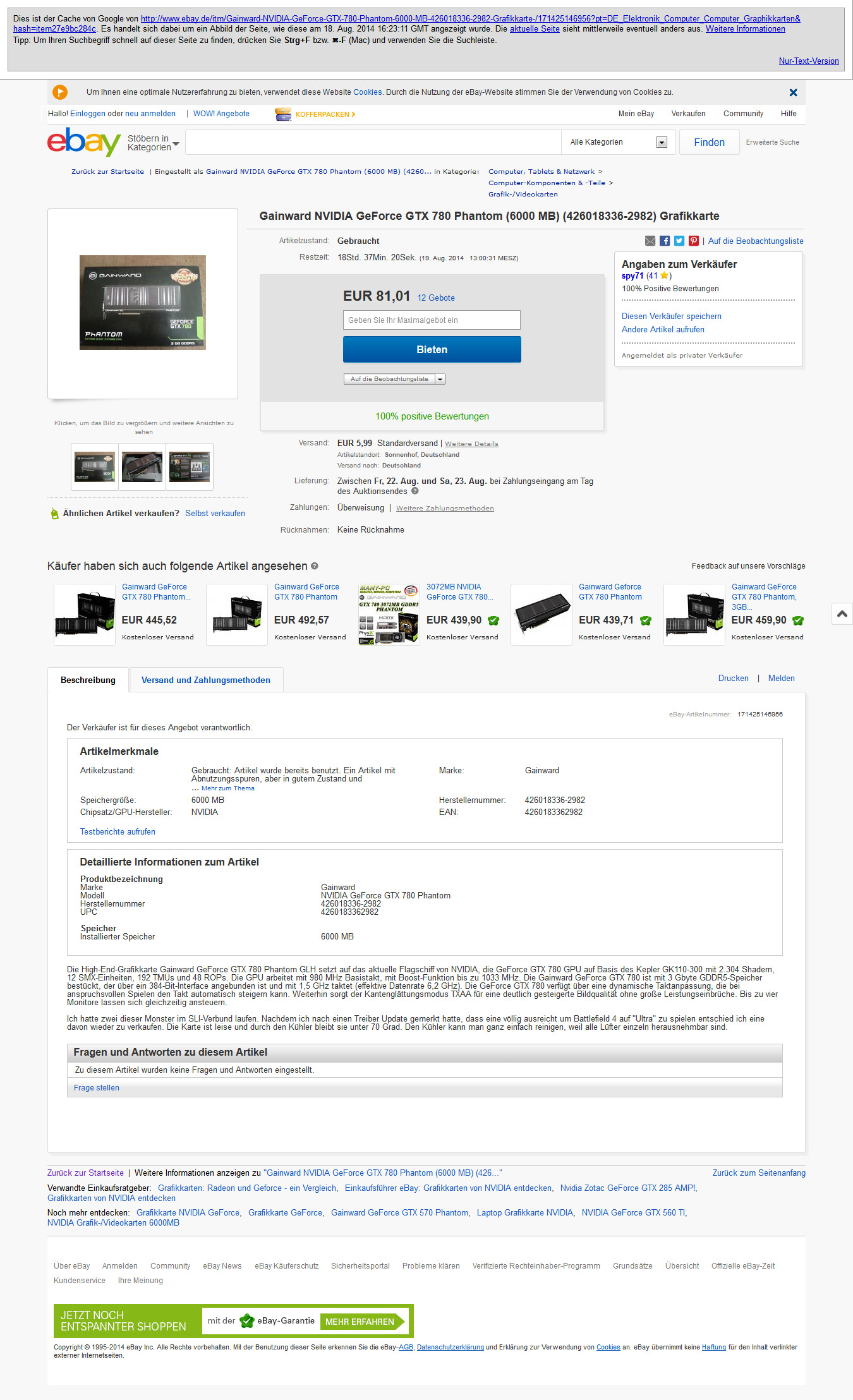Screen dimensions: 853x1400
Task: Click the 'MEHR ERFAHREN' banner button
Action: pyautogui.click(x=363, y=1322)
